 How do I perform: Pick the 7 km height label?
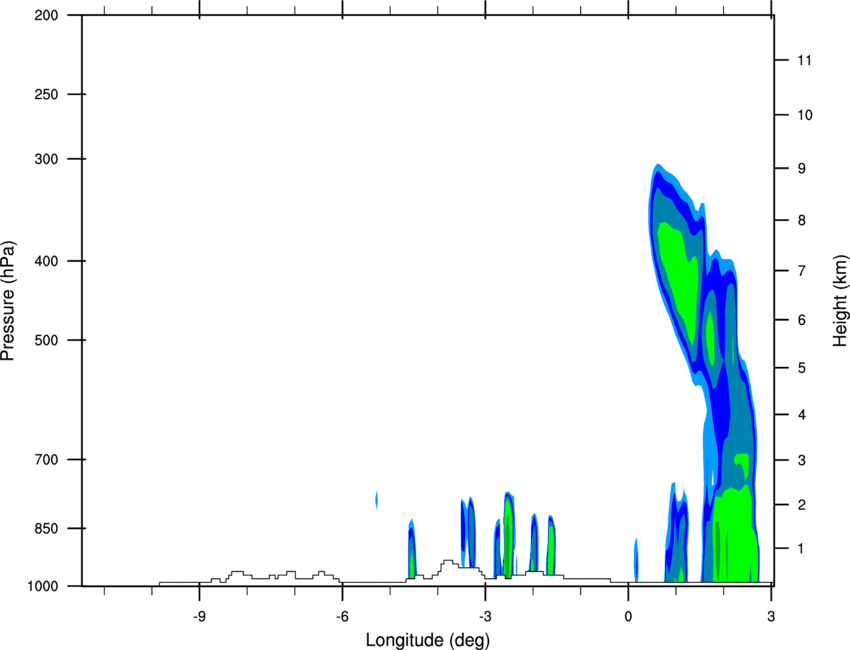tap(802, 270)
